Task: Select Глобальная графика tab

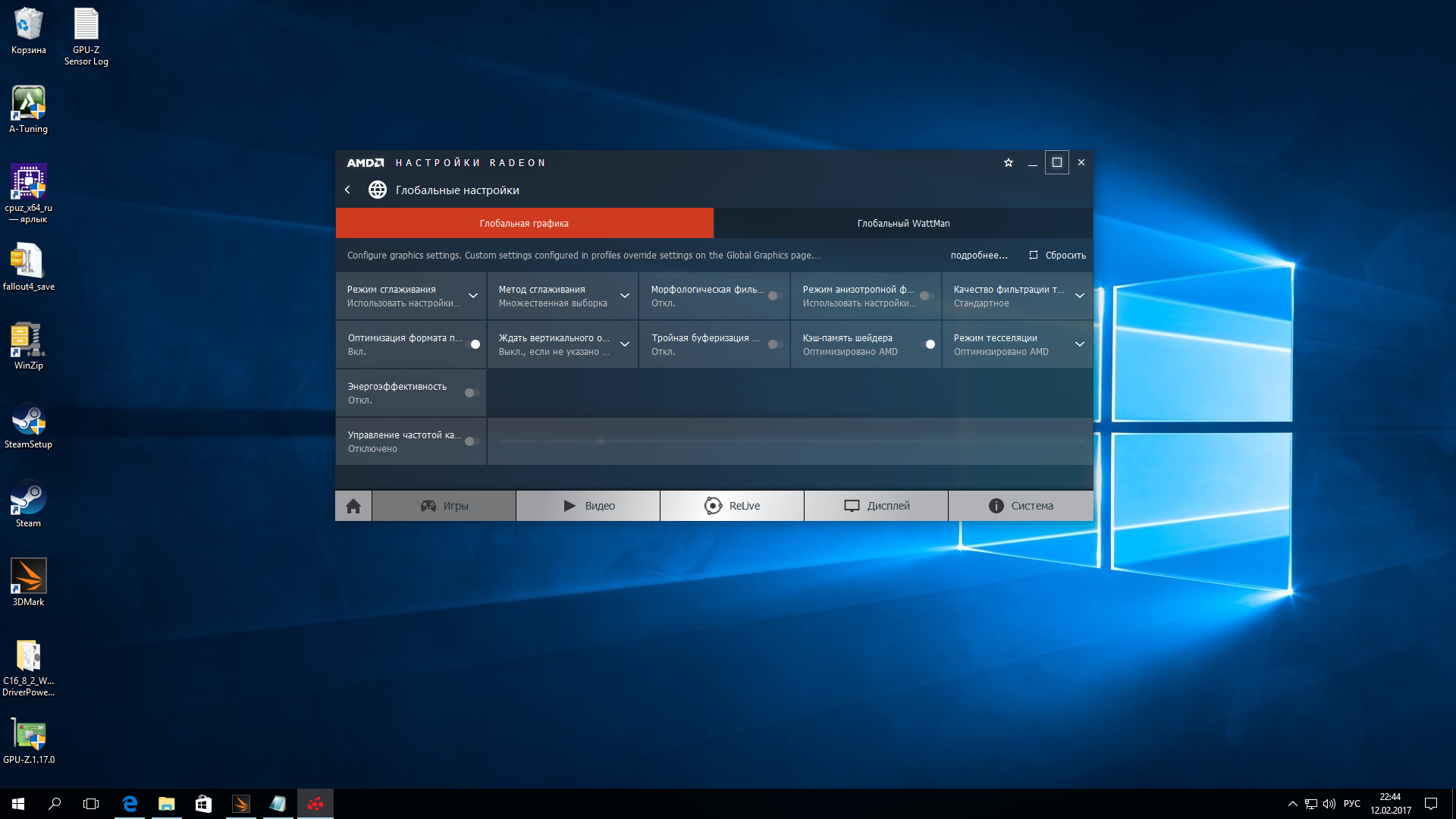Action: click(524, 223)
